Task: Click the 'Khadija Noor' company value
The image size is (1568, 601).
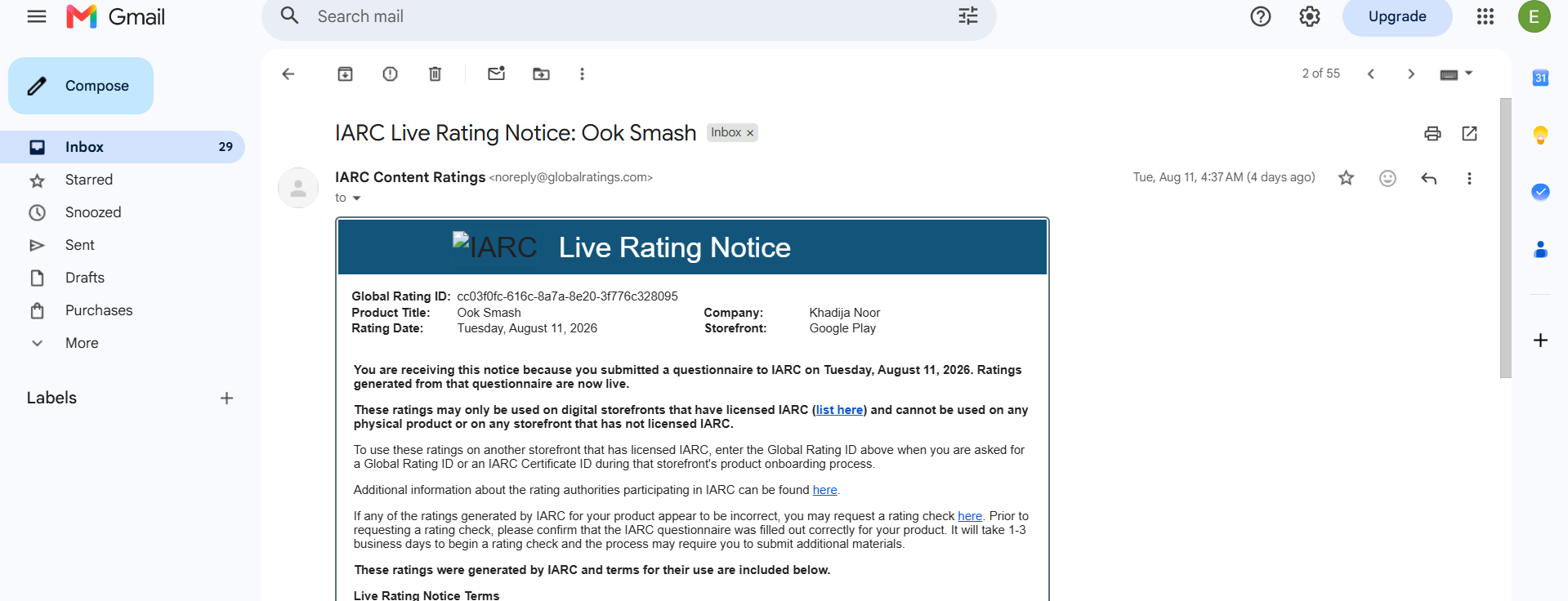Action: [845, 313]
